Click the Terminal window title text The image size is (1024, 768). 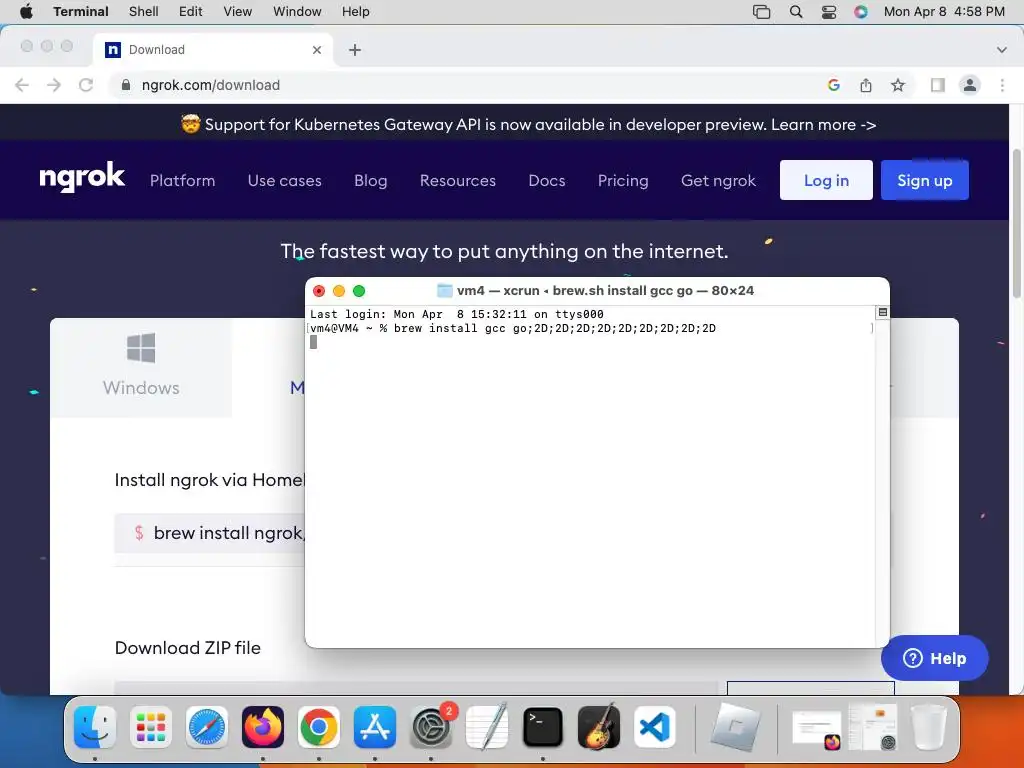605,291
